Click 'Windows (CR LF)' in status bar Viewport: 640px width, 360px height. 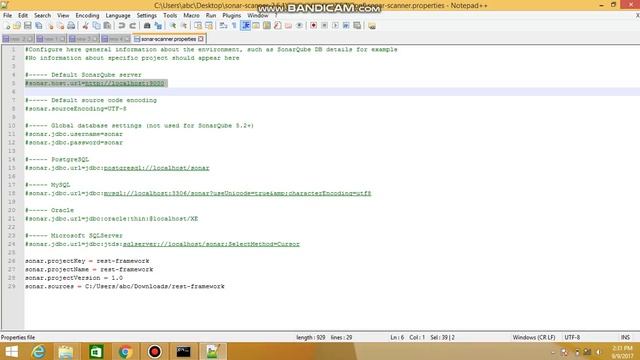click(x=534, y=338)
